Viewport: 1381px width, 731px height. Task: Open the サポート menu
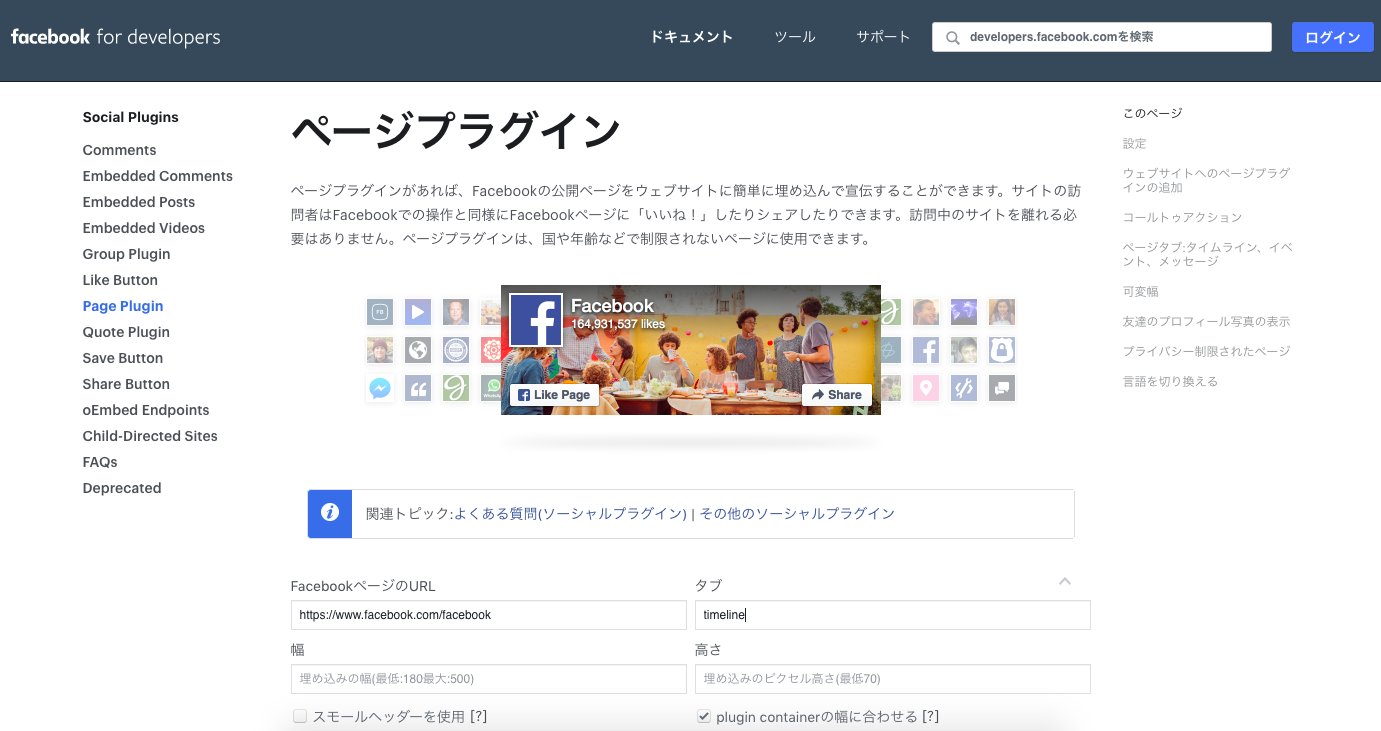pos(883,37)
